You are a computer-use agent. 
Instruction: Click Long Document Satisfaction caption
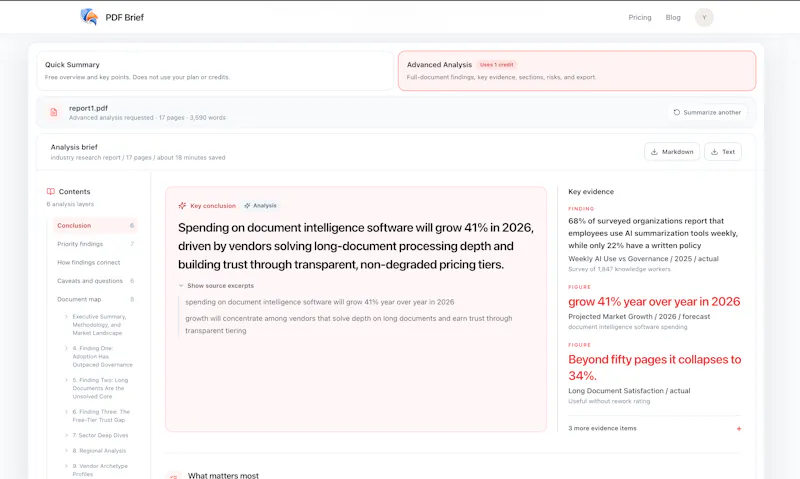[x=629, y=391]
